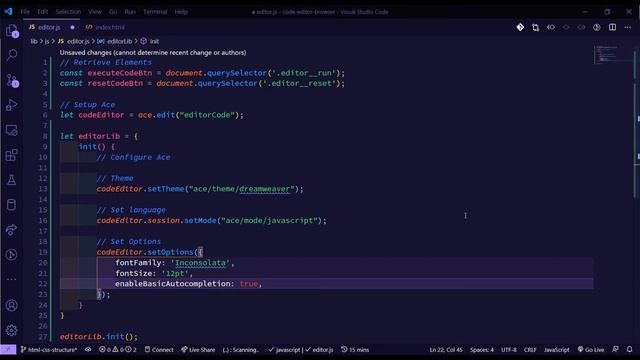The height and width of the screenshot is (360, 640).
Task: Open the database cylinder view
Action: 12,204
